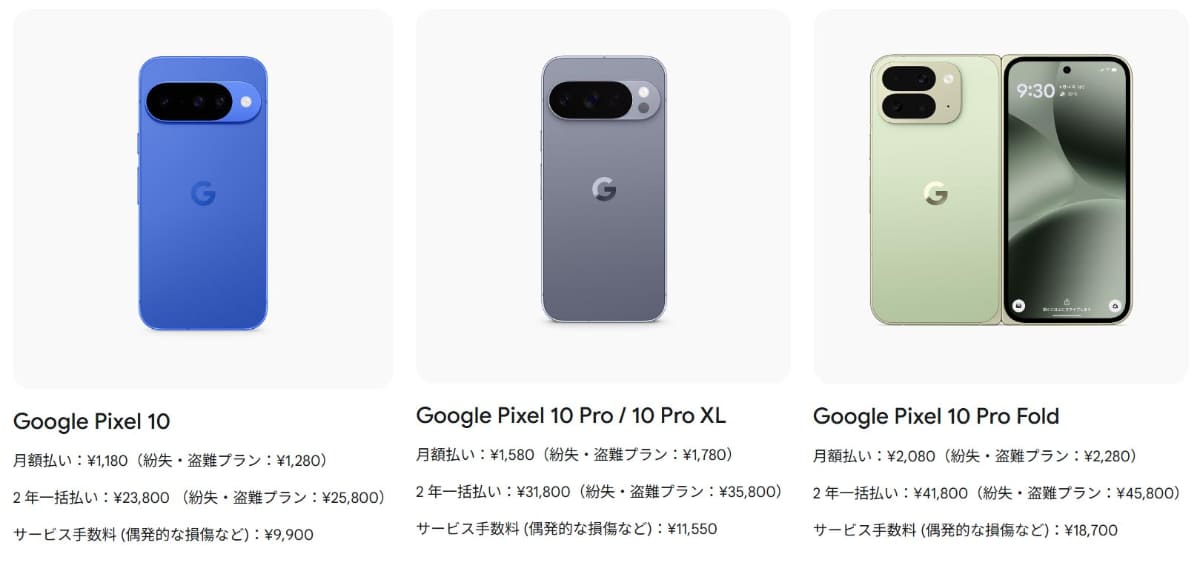Screen dimensions: 1200x574
Task: Click the Pixel 10 Pro Fold monthly ¥2,080 line
Action: [975, 455]
